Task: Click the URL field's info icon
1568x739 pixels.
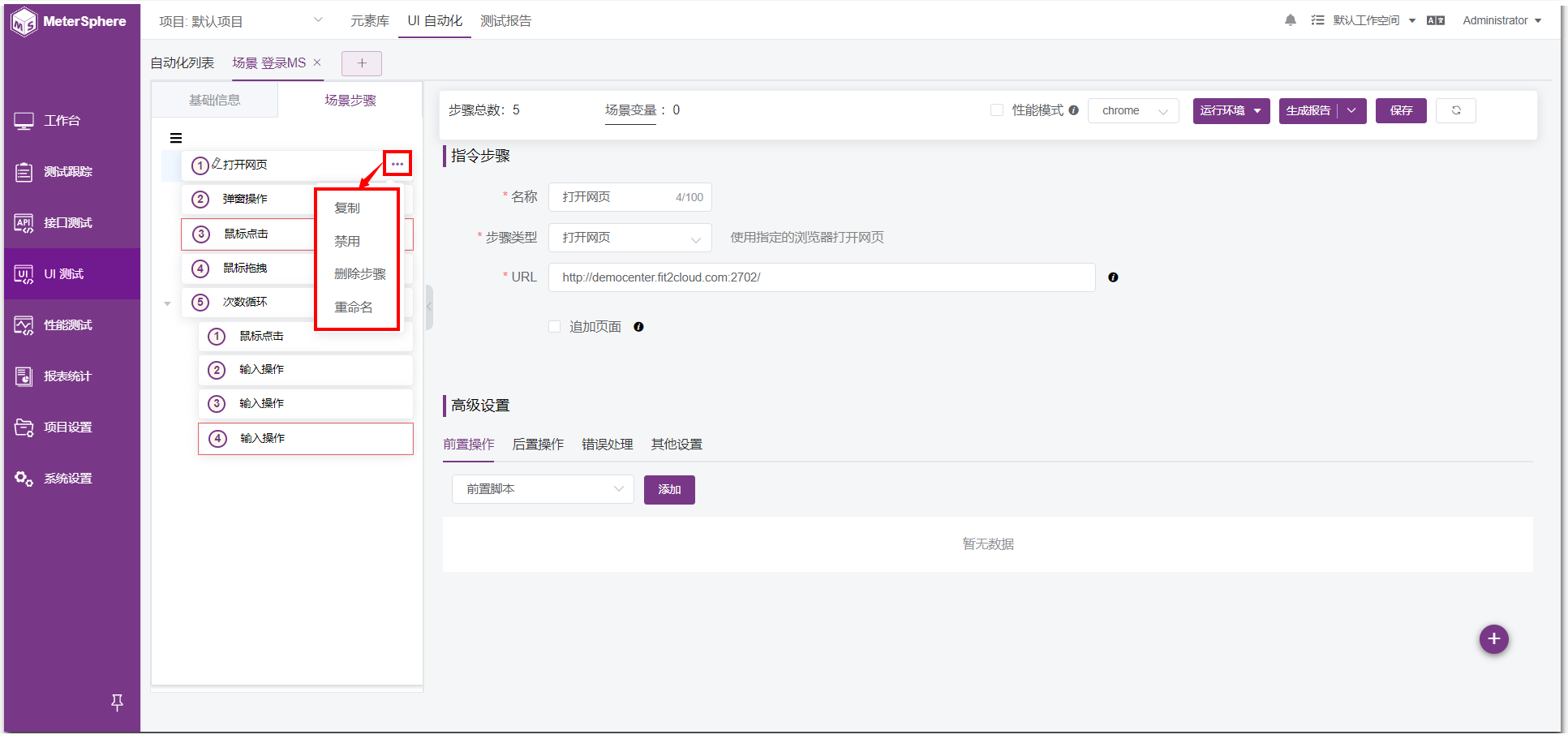Action: pos(1113,277)
